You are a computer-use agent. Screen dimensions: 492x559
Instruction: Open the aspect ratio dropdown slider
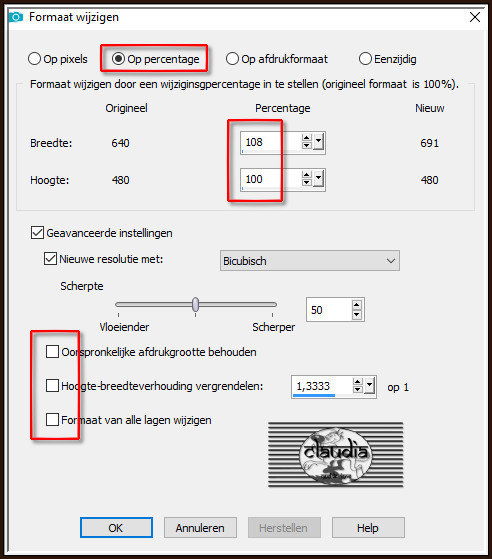coord(369,385)
